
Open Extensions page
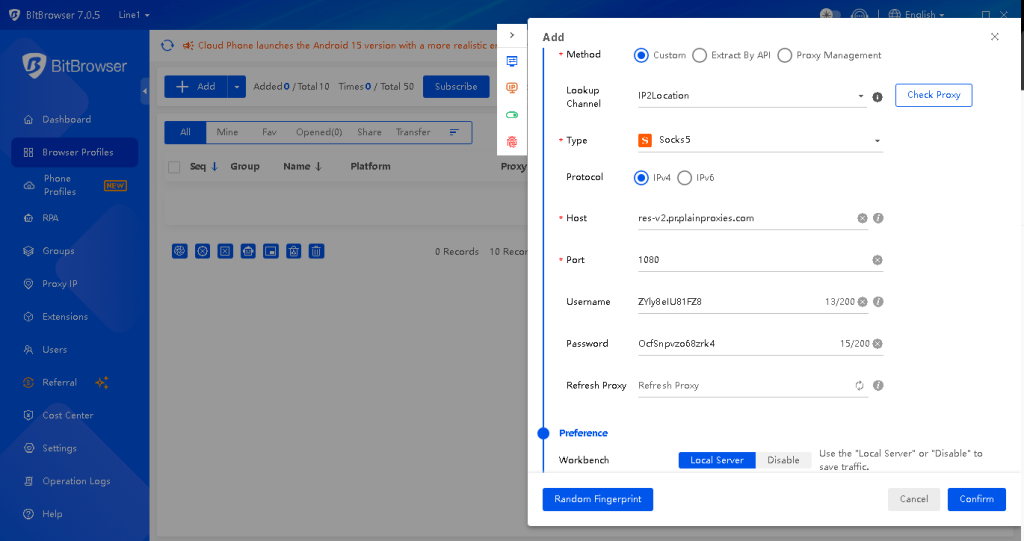pos(65,317)
